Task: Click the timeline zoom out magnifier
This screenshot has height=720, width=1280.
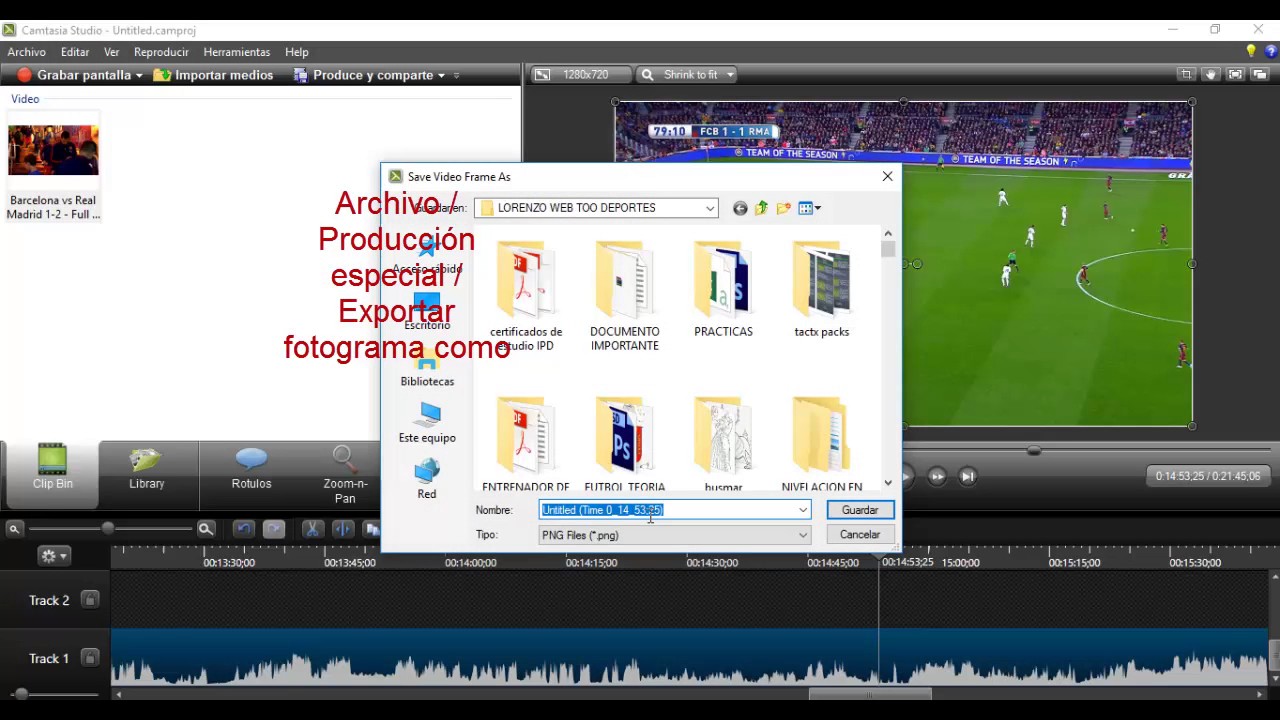Action: pos(15,529)
